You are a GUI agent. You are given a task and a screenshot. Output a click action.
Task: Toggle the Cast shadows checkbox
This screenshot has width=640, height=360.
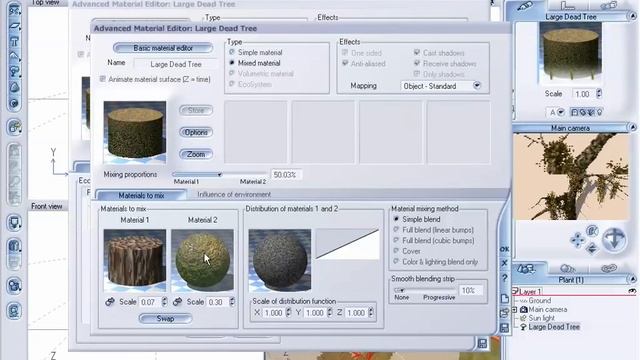417,53
